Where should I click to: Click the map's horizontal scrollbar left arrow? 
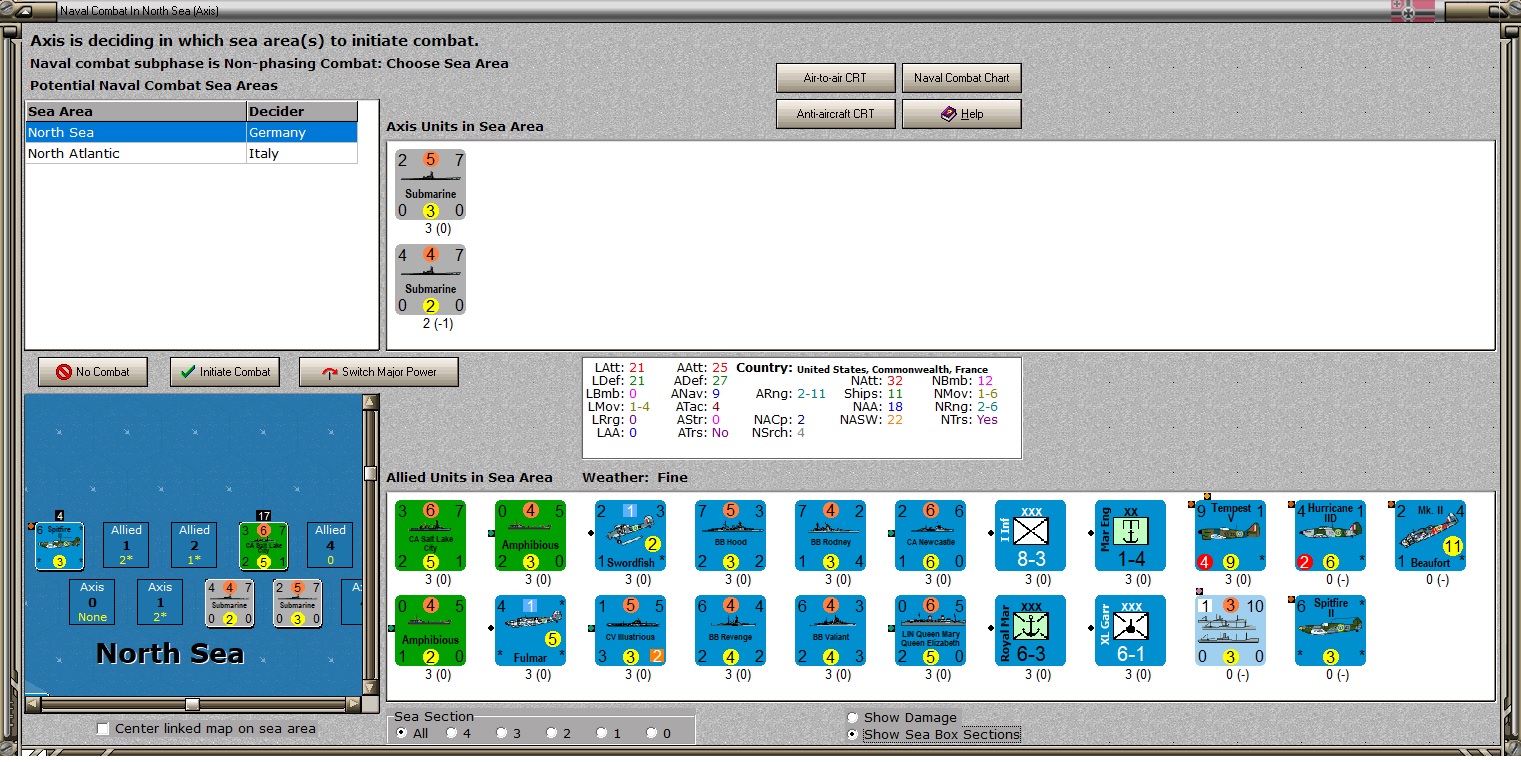point(32,704)
